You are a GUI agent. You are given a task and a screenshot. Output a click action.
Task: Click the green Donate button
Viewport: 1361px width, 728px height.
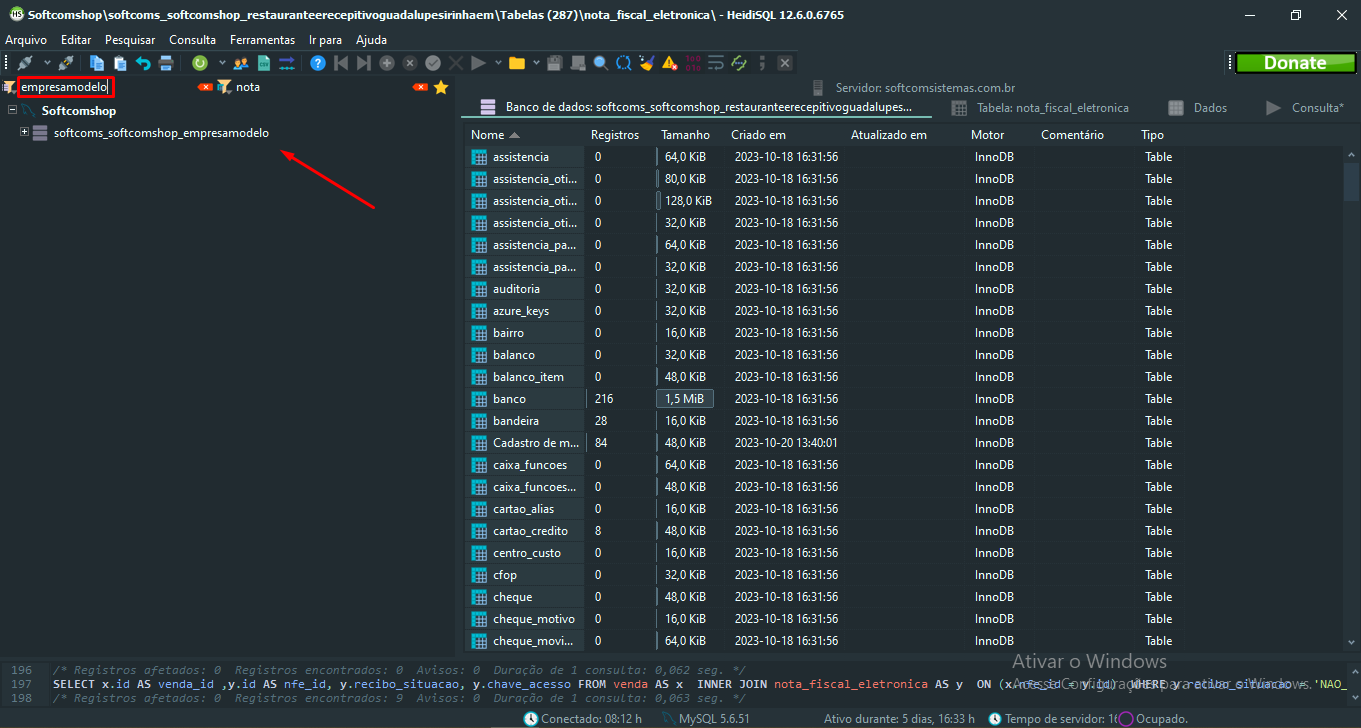[1294, 63]
